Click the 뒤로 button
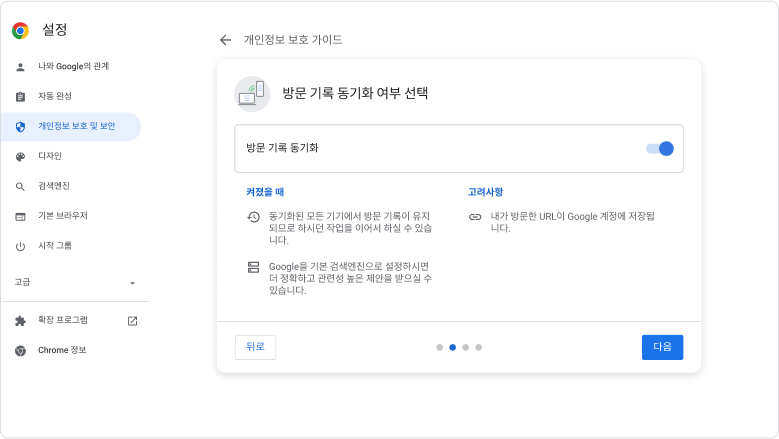This screenshot has width=779, height=439. pyautogui.click(x=255, y=347)
